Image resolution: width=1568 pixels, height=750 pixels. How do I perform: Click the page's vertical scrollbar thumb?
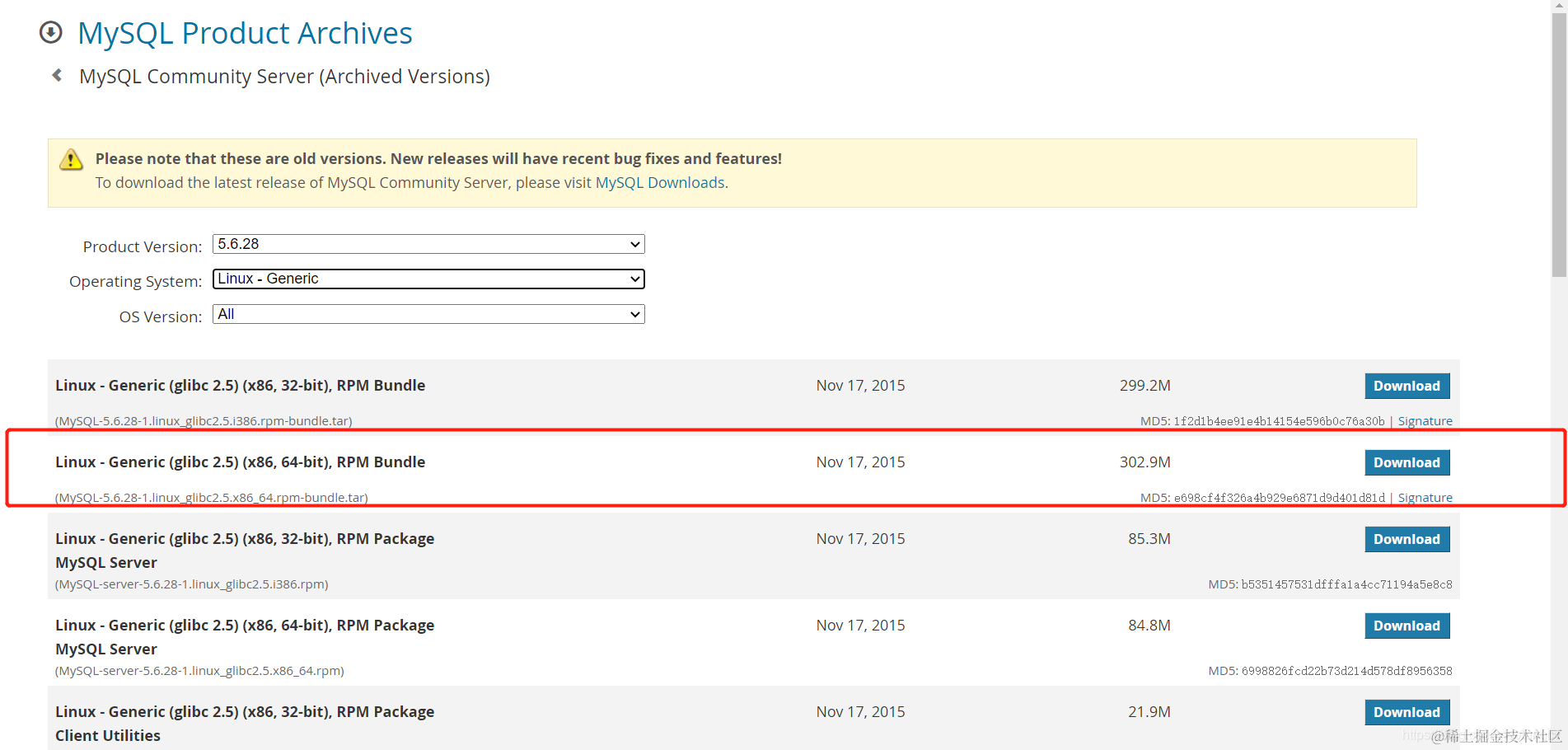tap(1559, 144)
